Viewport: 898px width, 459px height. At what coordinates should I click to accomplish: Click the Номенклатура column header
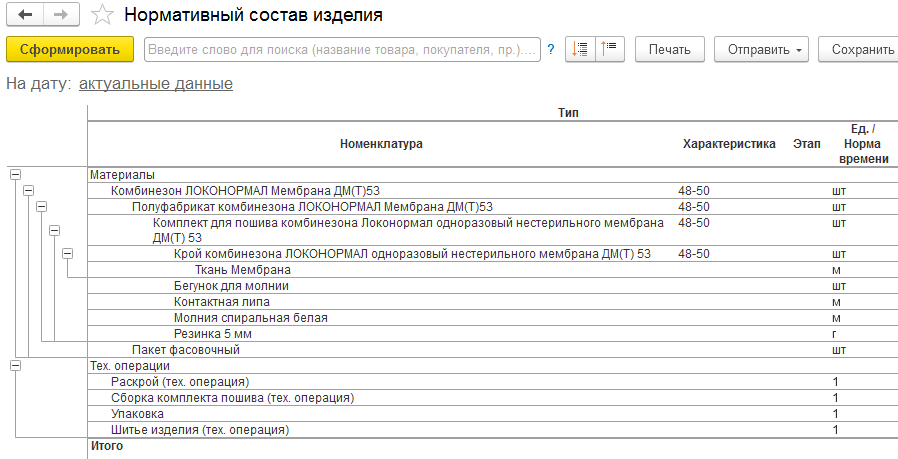click(380, 144)
